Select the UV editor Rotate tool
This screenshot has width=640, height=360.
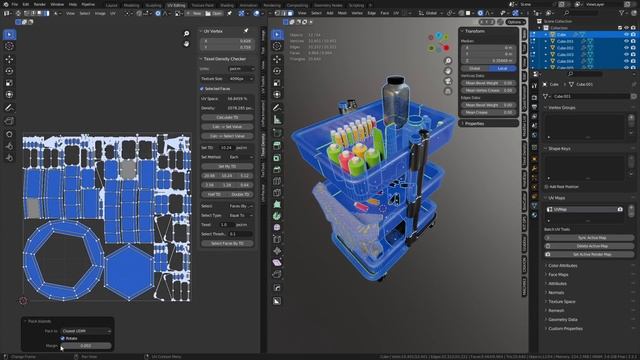pyautogui.click(x=9, y=71)
